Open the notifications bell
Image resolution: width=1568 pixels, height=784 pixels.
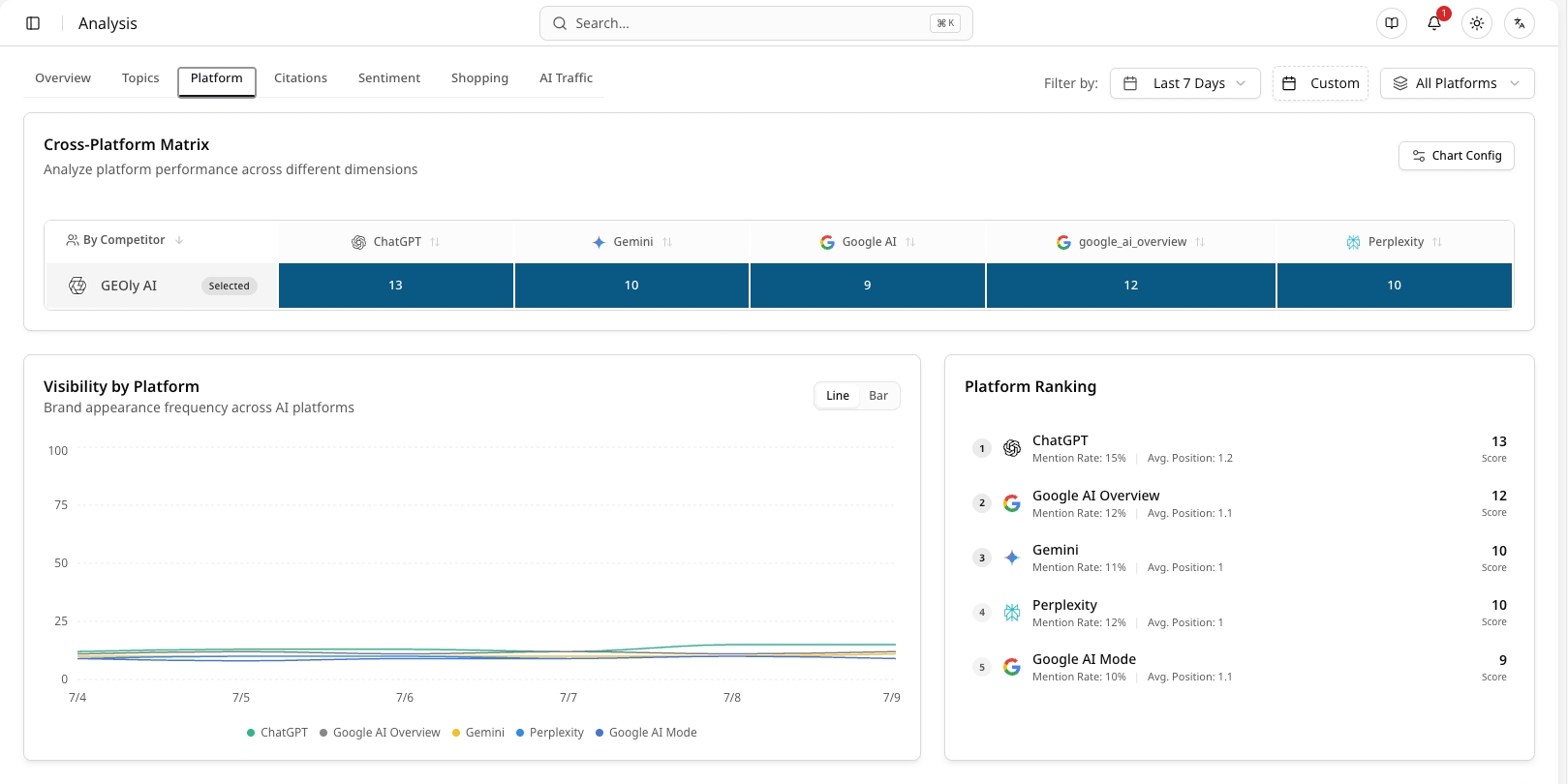coord(1434,23)
